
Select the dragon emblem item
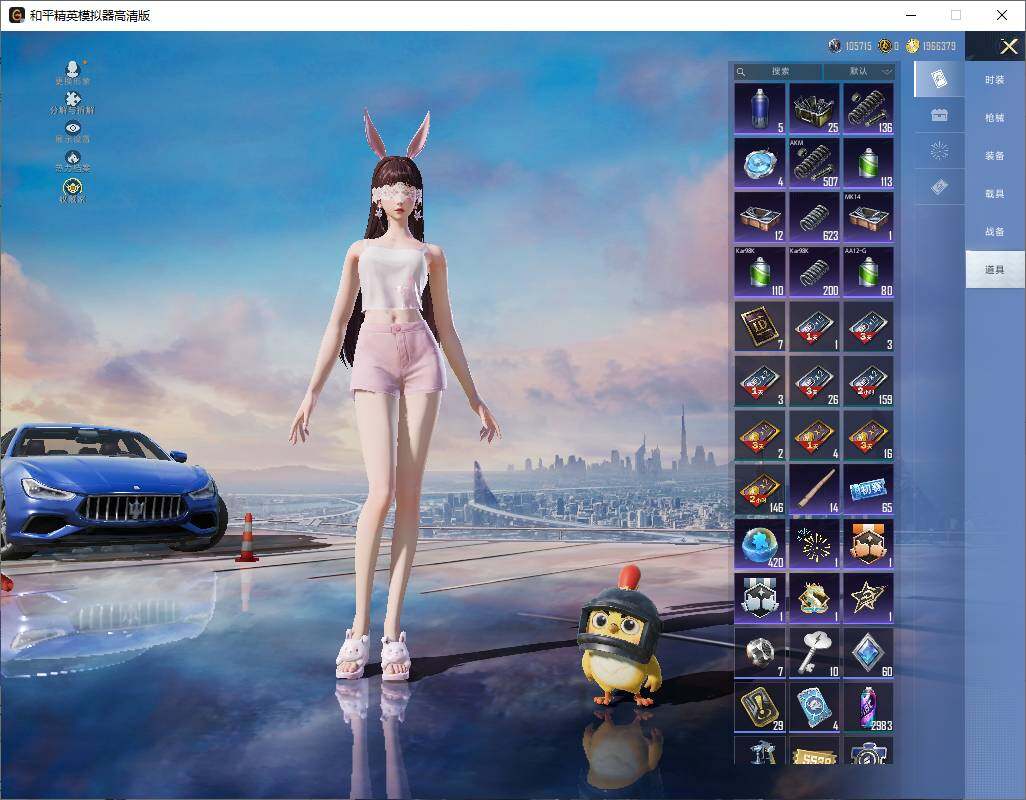(814, 598)
